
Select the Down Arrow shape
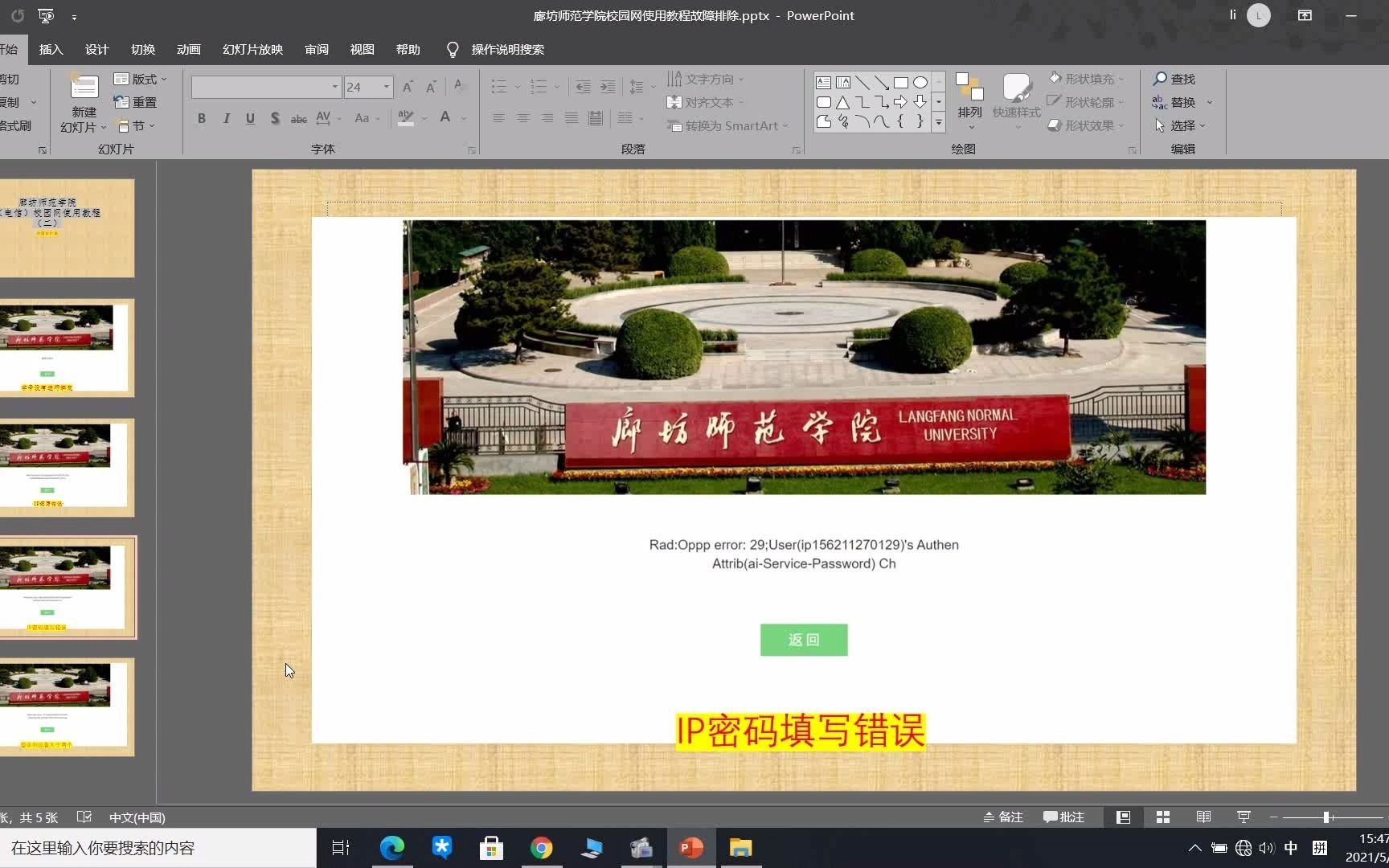pos(920,102)
